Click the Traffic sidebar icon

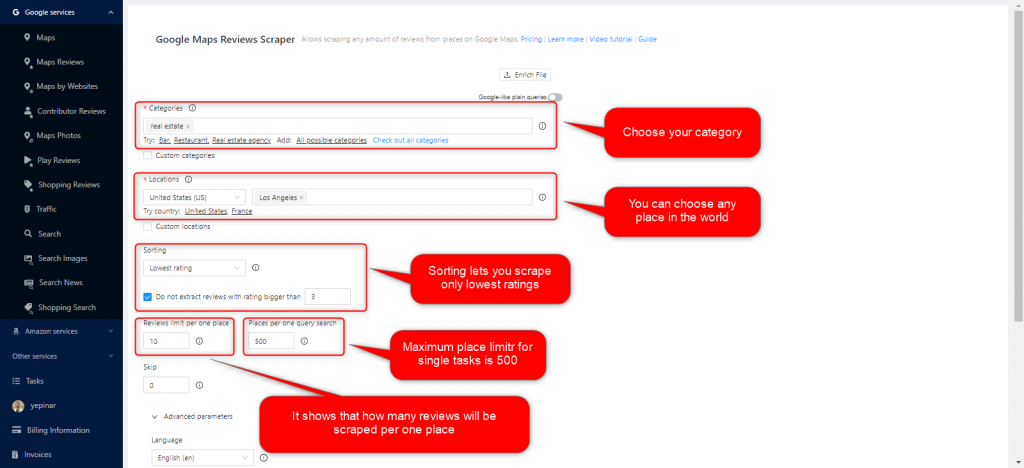(x=27, y=209)
